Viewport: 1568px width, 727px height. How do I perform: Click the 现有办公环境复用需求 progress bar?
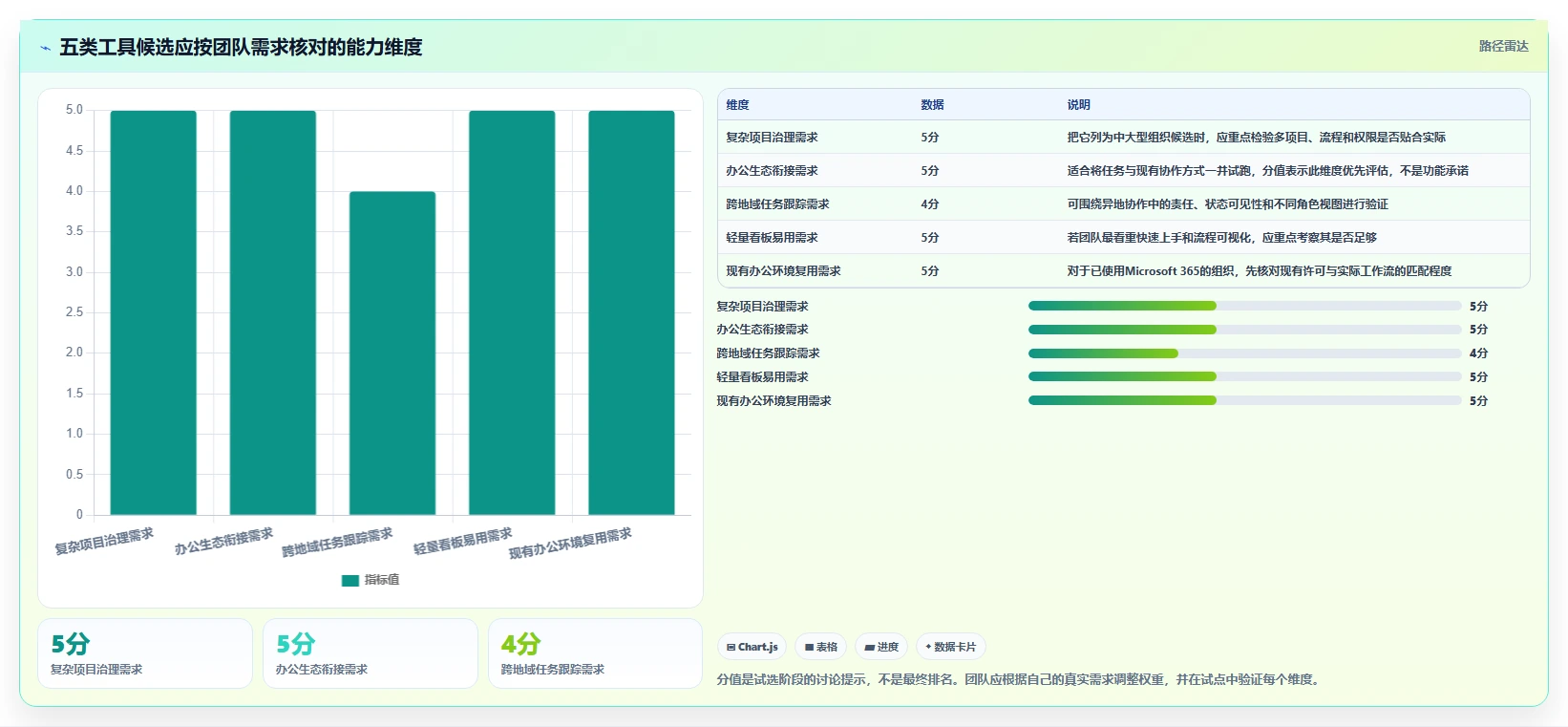coord(1244,400)
